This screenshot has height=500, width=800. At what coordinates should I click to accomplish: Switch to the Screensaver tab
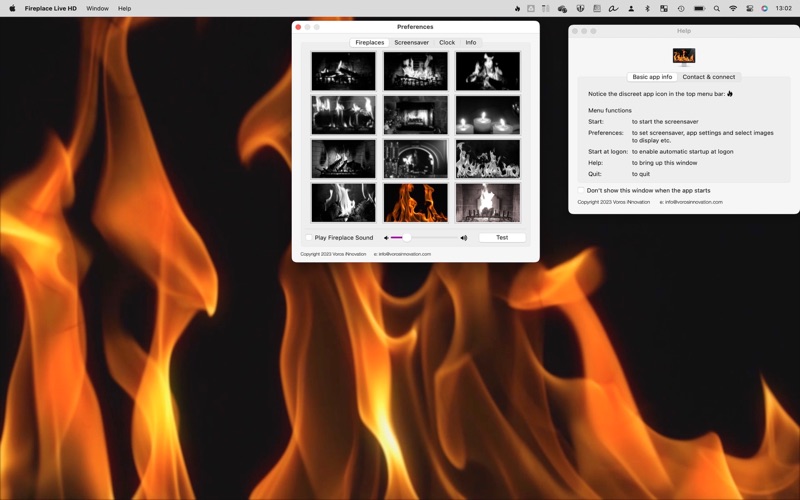pos(411,43)
